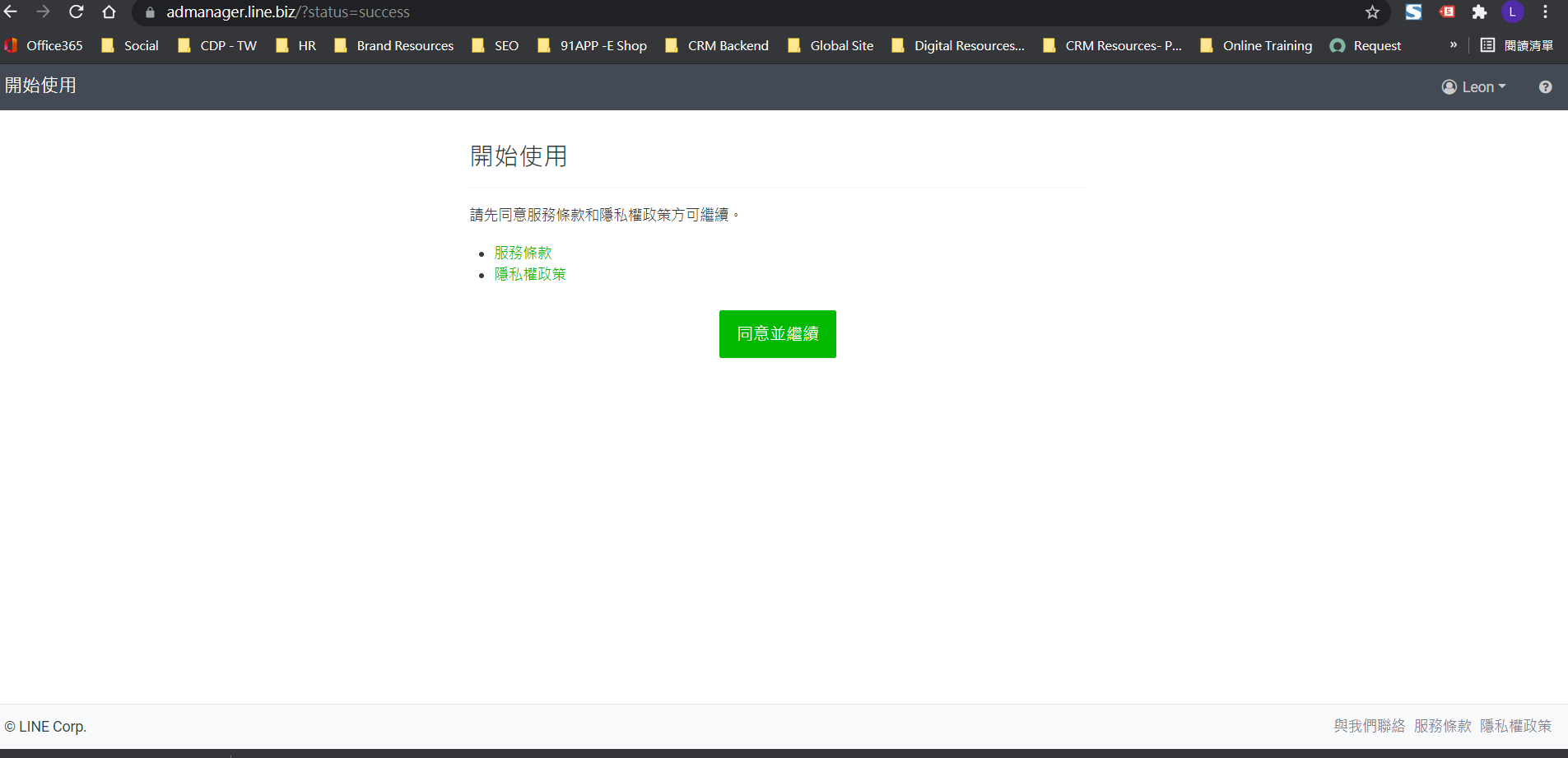Open the Chrome three-dot menu

coord(1545,12)
